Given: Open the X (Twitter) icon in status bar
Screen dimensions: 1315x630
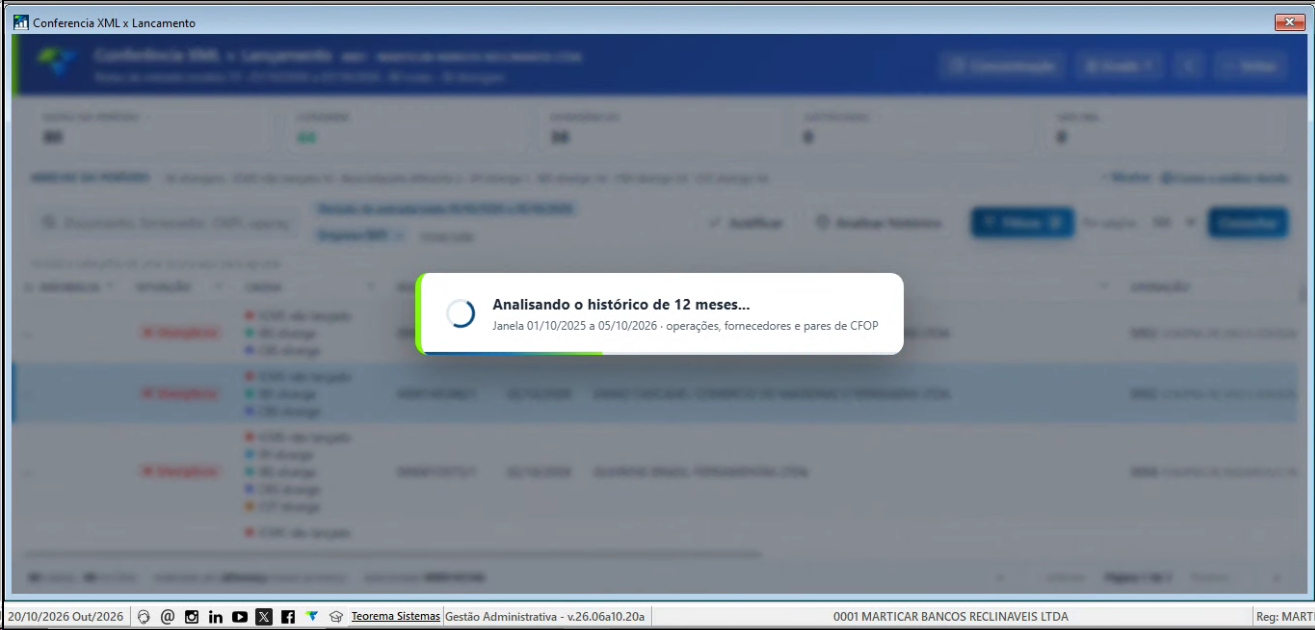Looking at the screenshot, I should tap(264, 617).
